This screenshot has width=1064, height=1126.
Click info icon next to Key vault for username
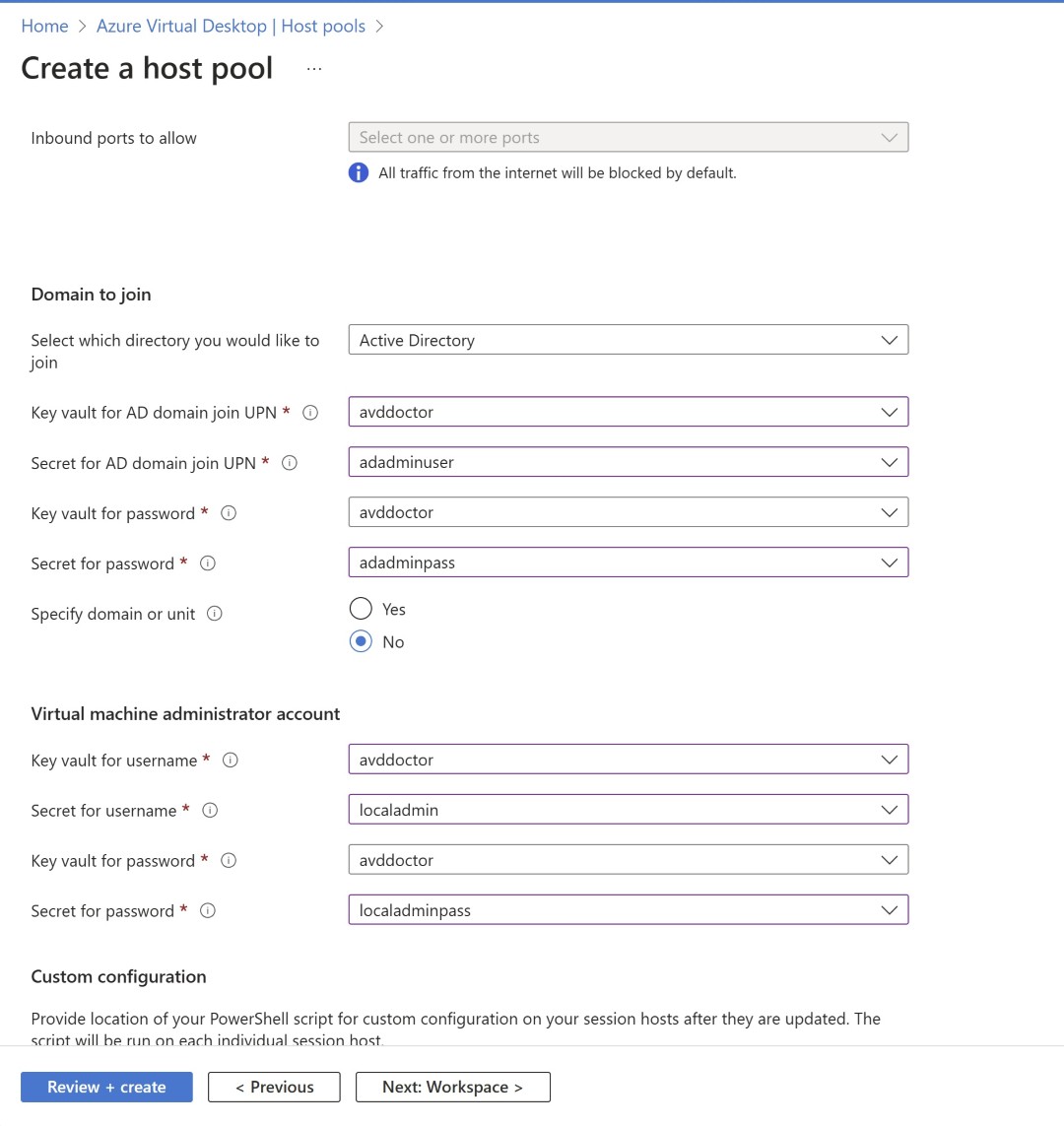tap(231, 761)
